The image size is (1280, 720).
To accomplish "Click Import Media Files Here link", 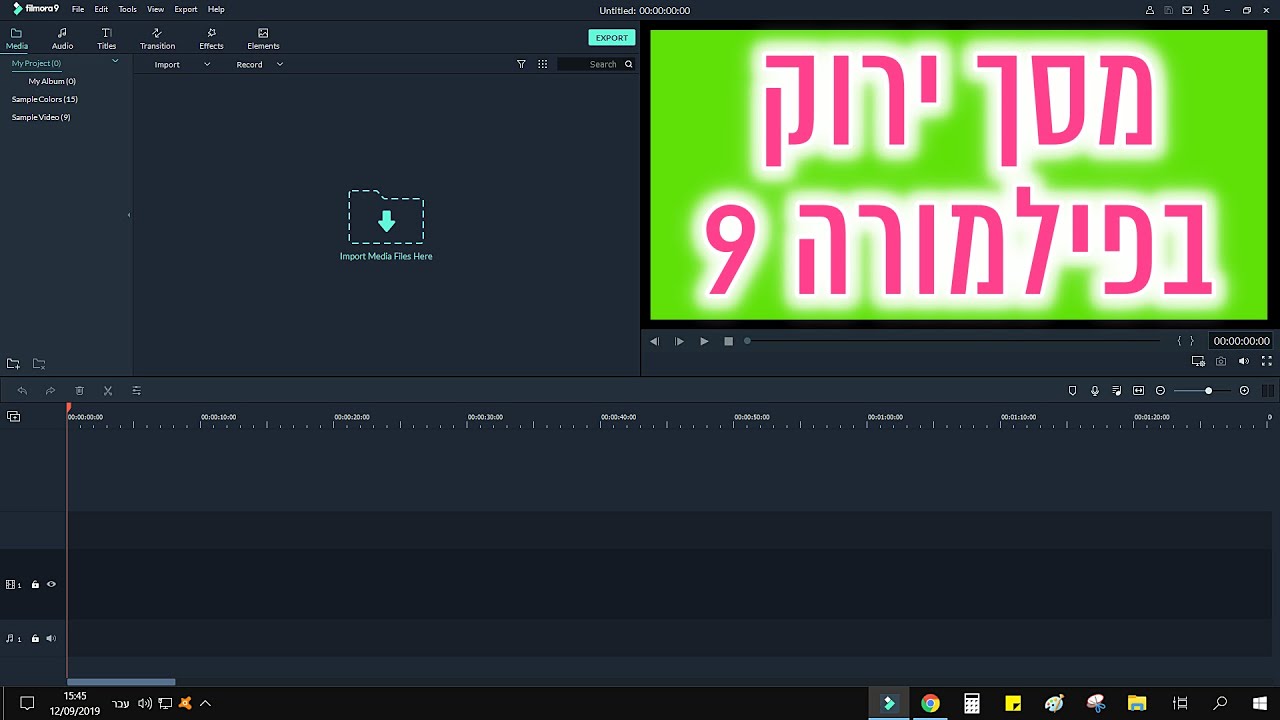I will (x=386, y=256).
